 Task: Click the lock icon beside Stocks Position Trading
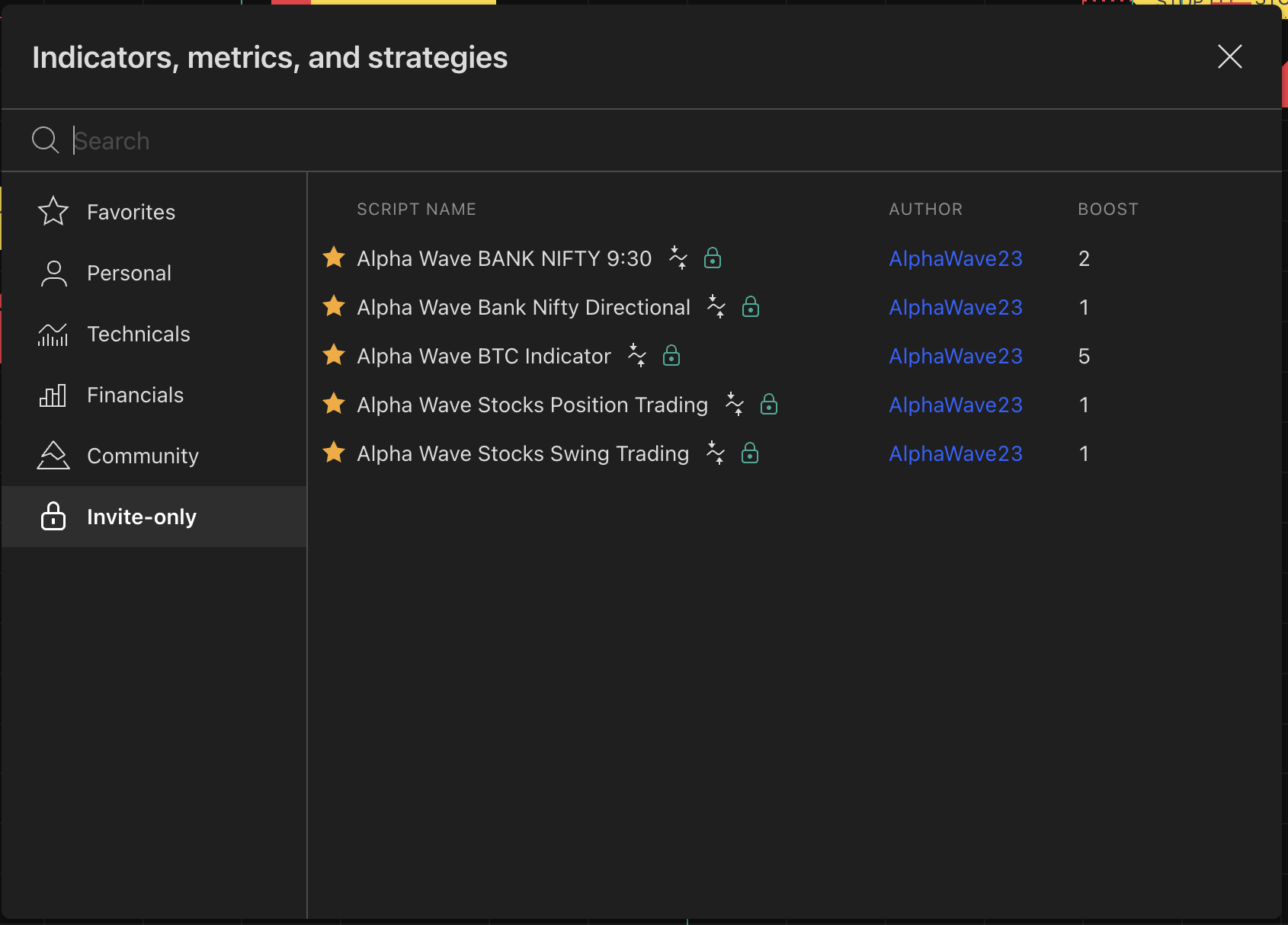click(x=769, y=405)
